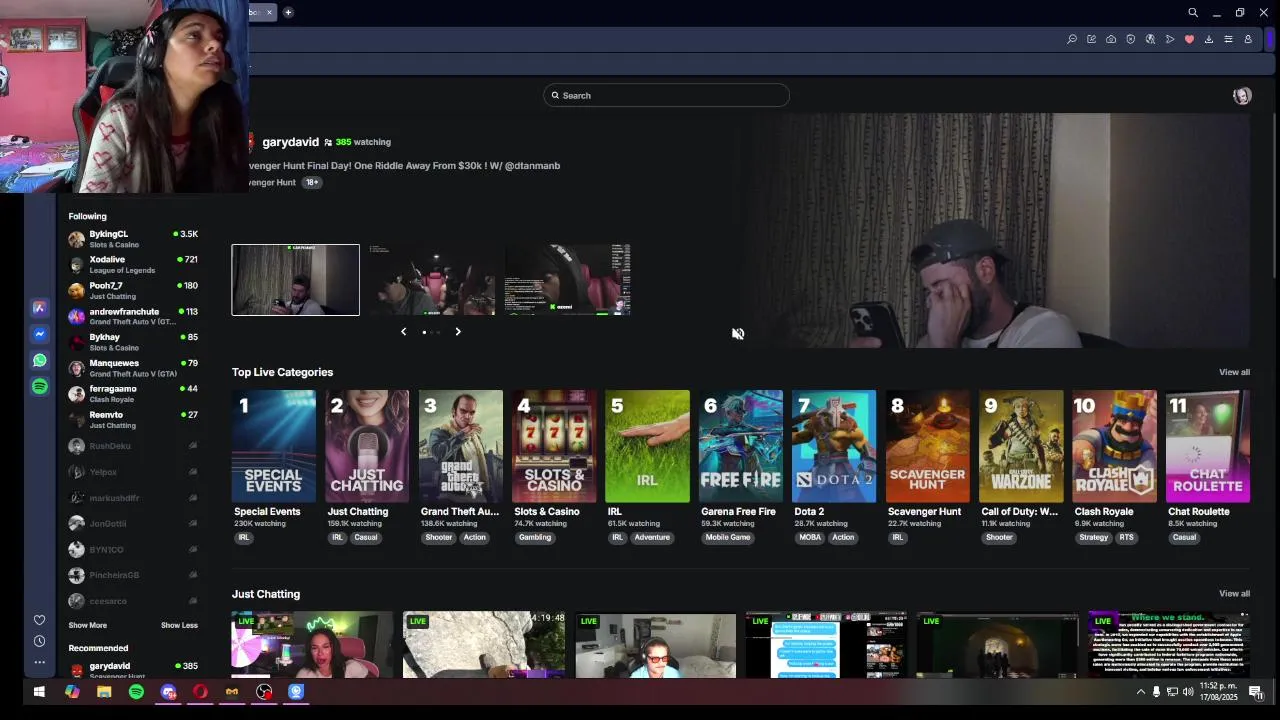Screen dimensions: 1280x720
Task: Open the ad blocker shield icon
Action: (x=1131, y=39)
